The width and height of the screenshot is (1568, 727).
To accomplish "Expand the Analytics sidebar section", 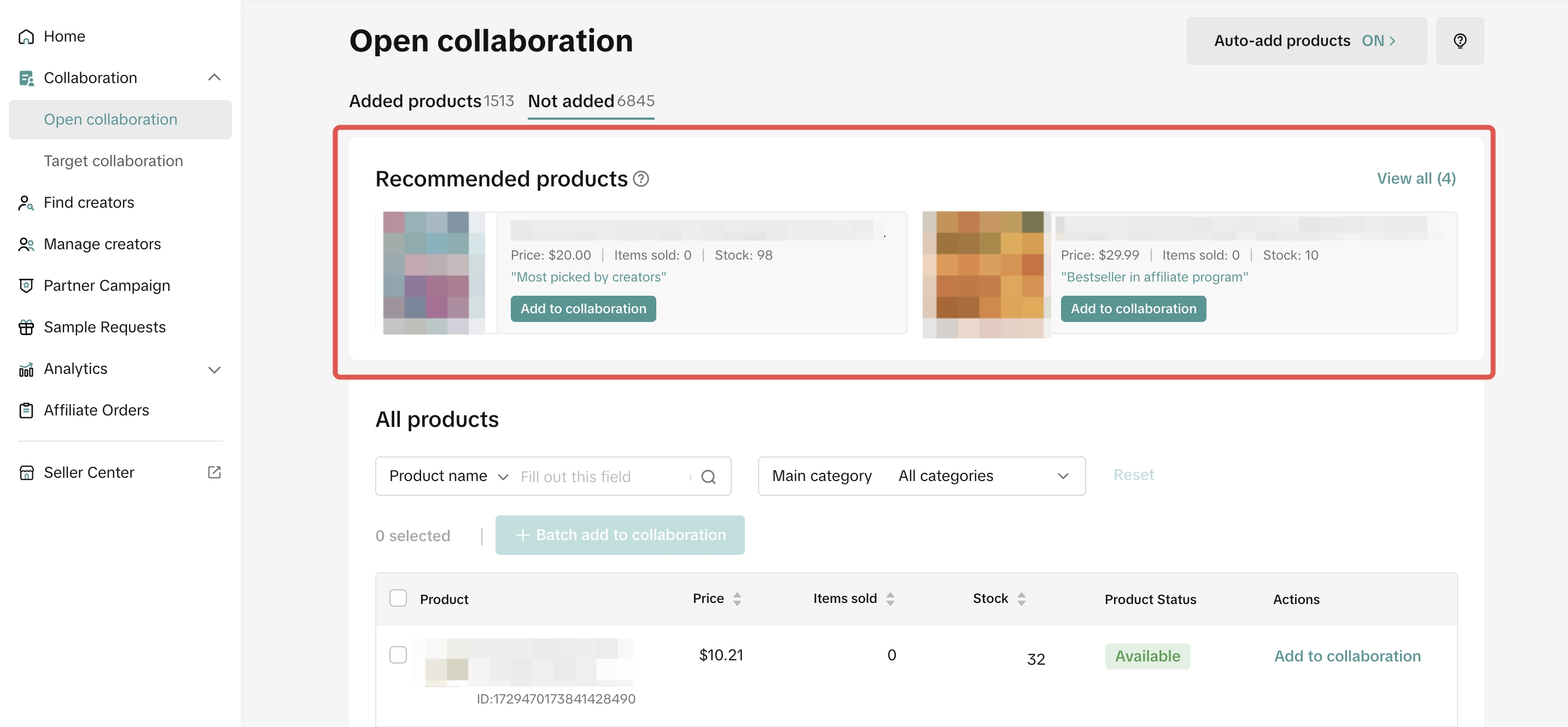I will [214, 370].
